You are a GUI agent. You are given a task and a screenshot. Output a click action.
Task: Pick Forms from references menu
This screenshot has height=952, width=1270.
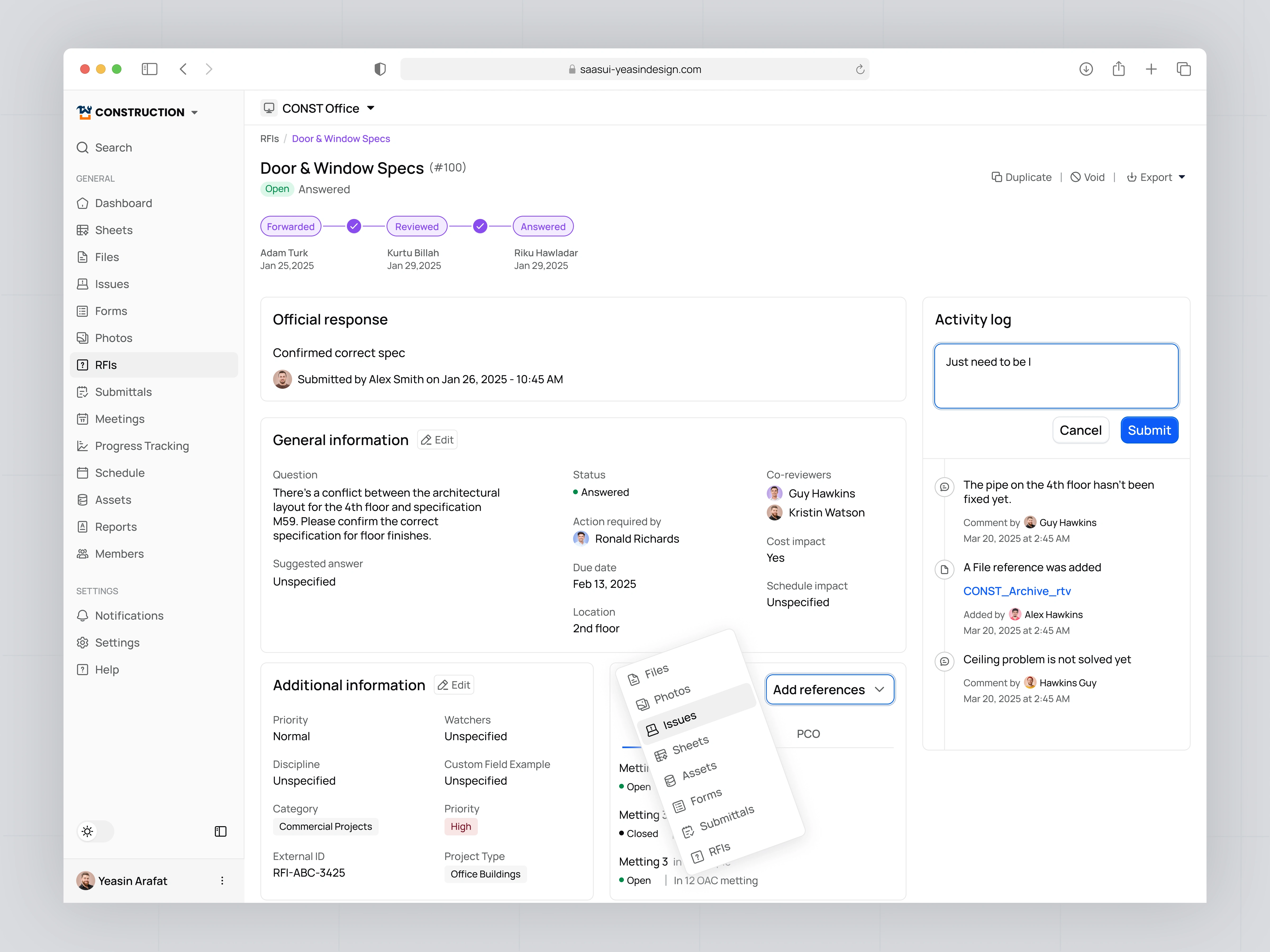(x=698, y=800)
